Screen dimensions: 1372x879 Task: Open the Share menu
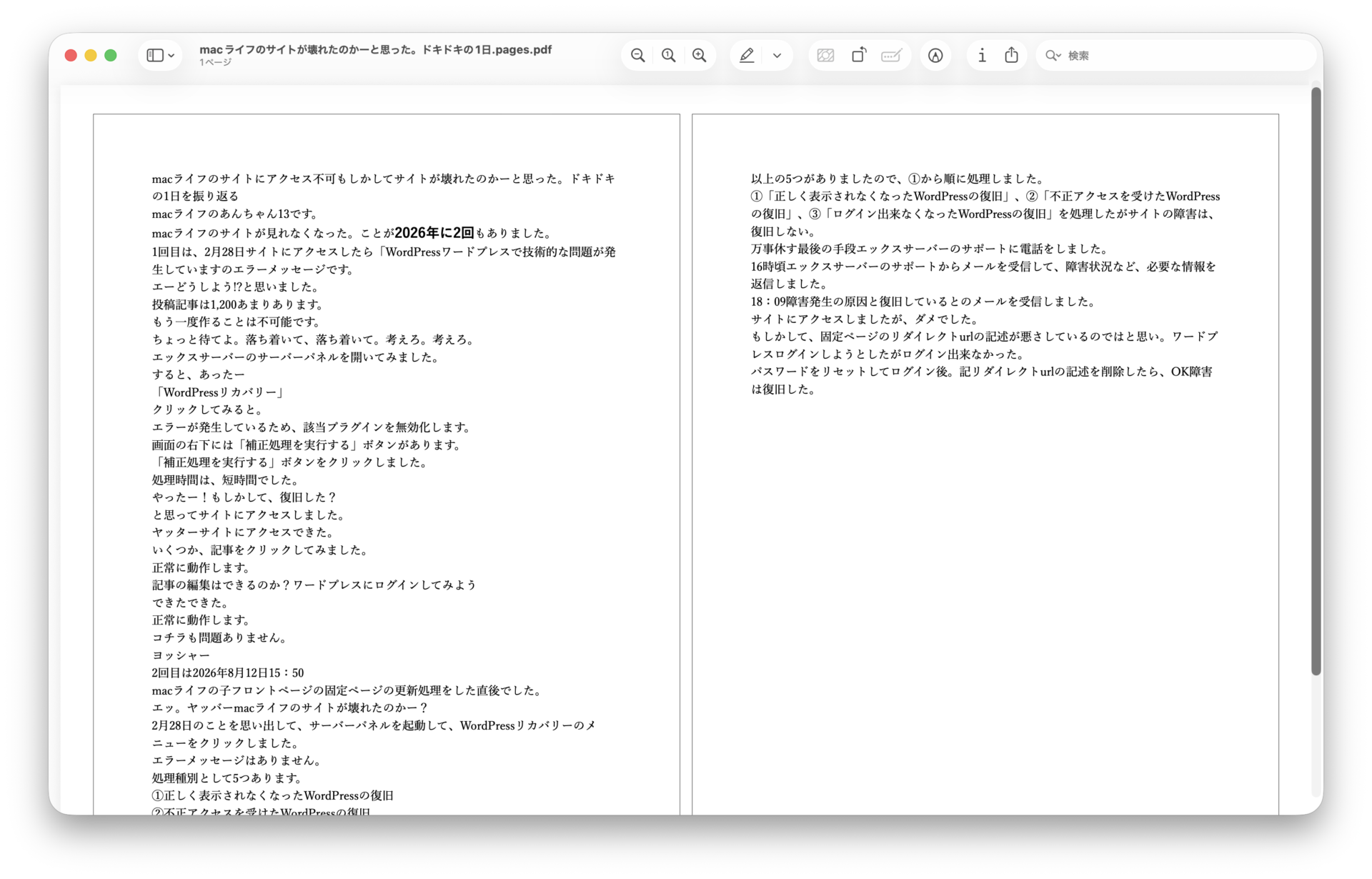1011,55
